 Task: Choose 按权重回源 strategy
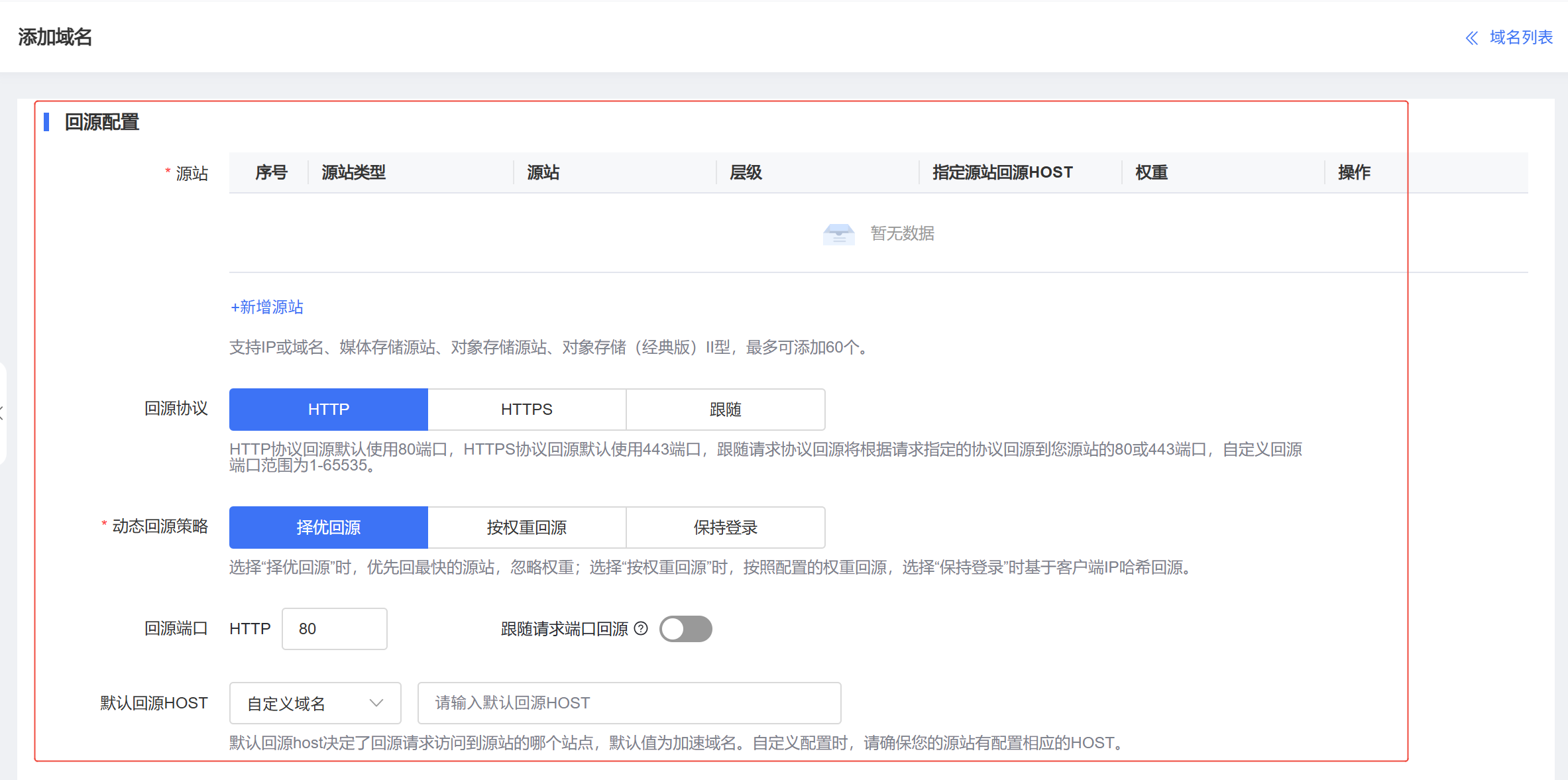click(x=526, y=528)
